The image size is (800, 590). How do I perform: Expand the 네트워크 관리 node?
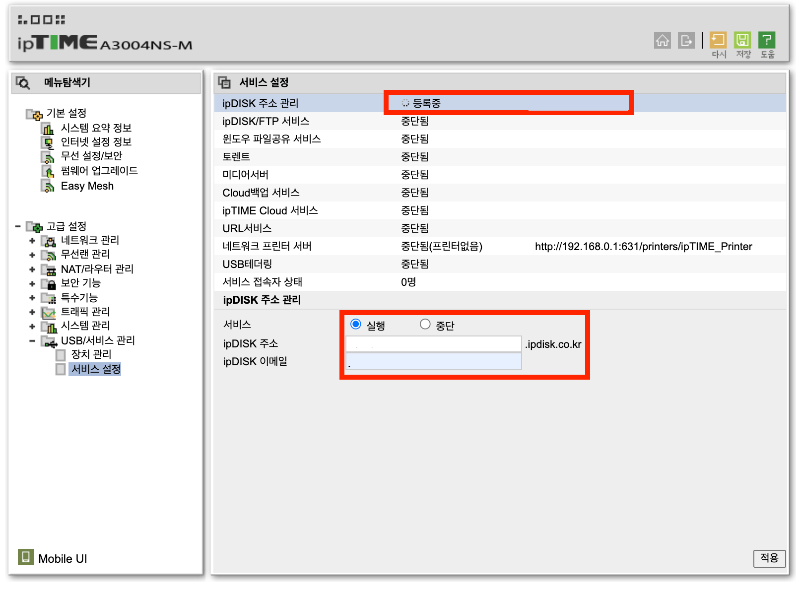32,240
